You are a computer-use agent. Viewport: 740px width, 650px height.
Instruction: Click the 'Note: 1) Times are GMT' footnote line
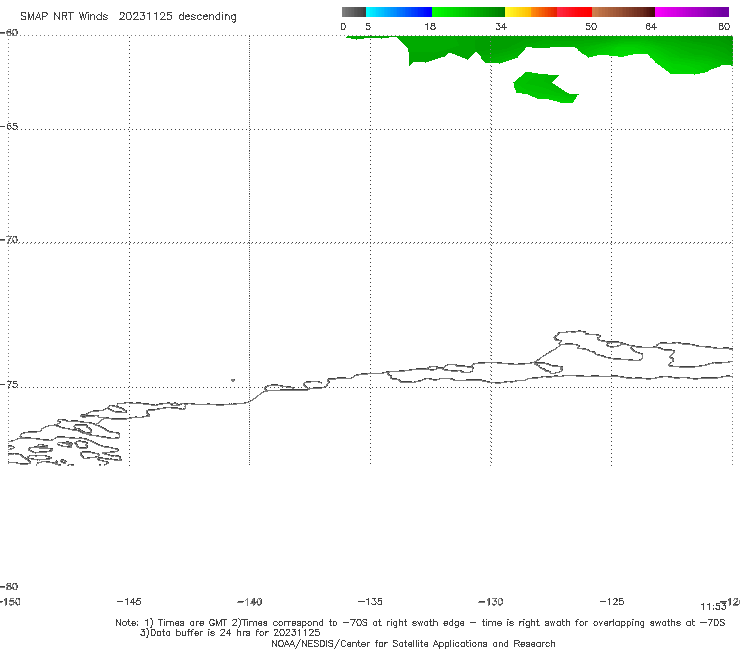(x=420, y=623)
